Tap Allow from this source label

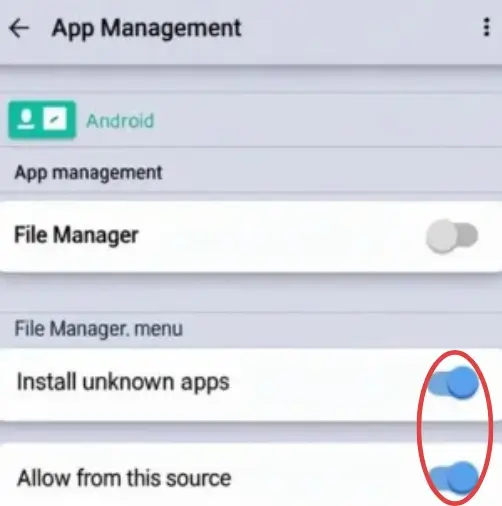124,478
